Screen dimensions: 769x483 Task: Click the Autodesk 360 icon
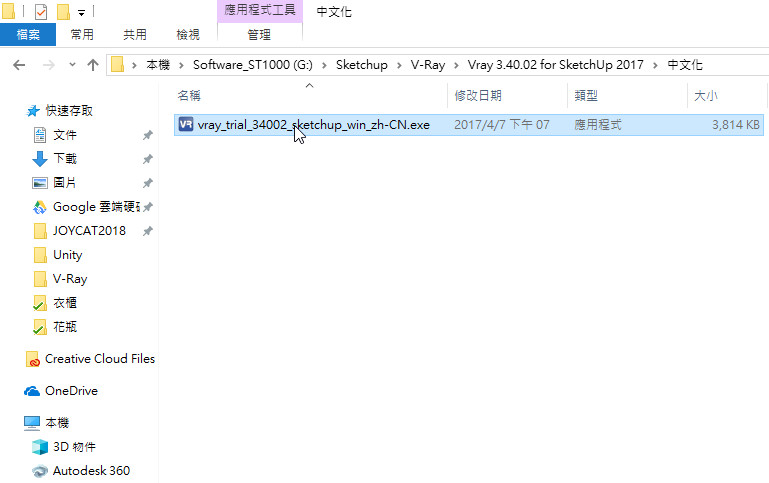tap(40, 471)
